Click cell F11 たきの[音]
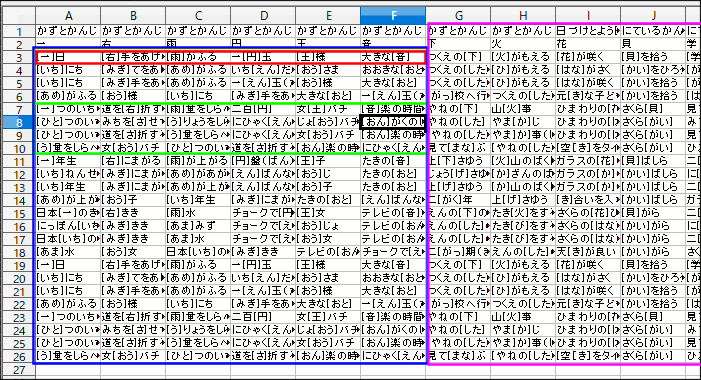 [x=393, y=161]
